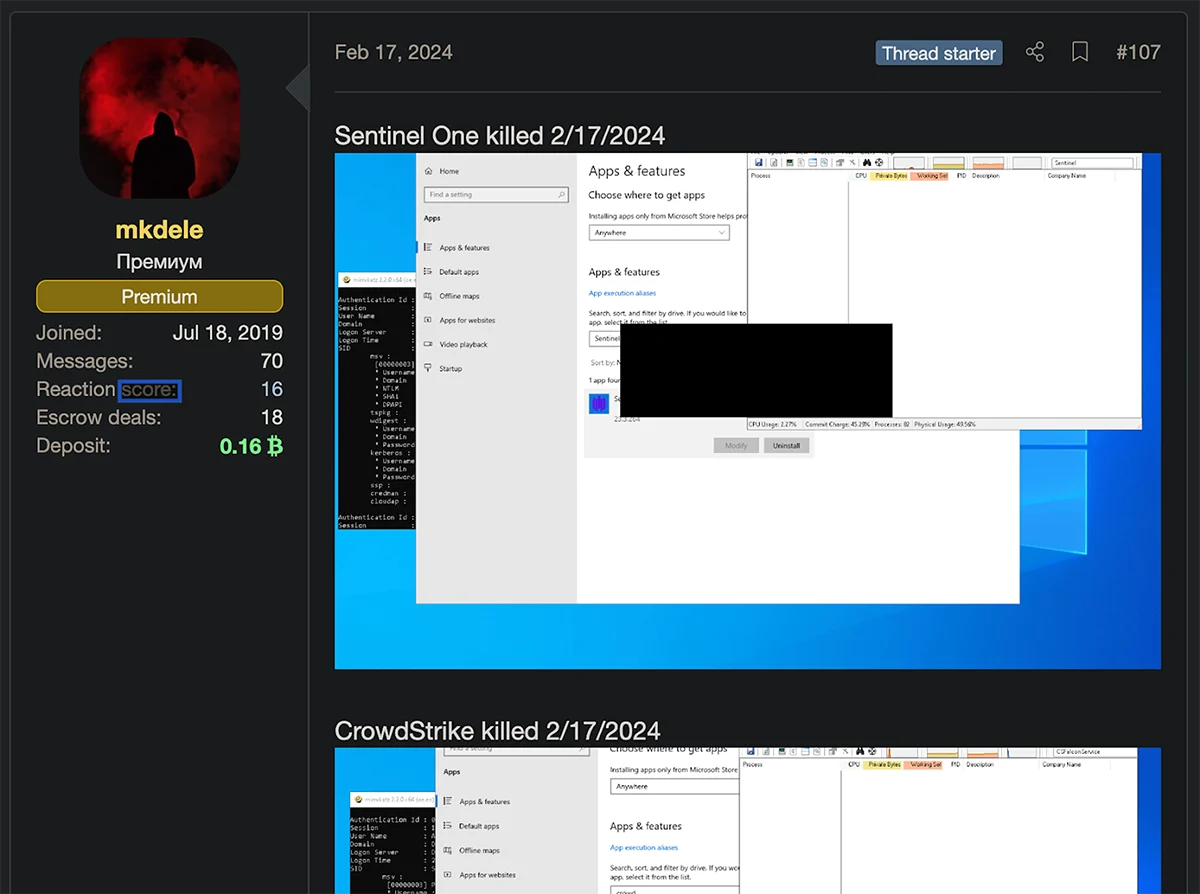Click the message count 70

pos(271,361)
